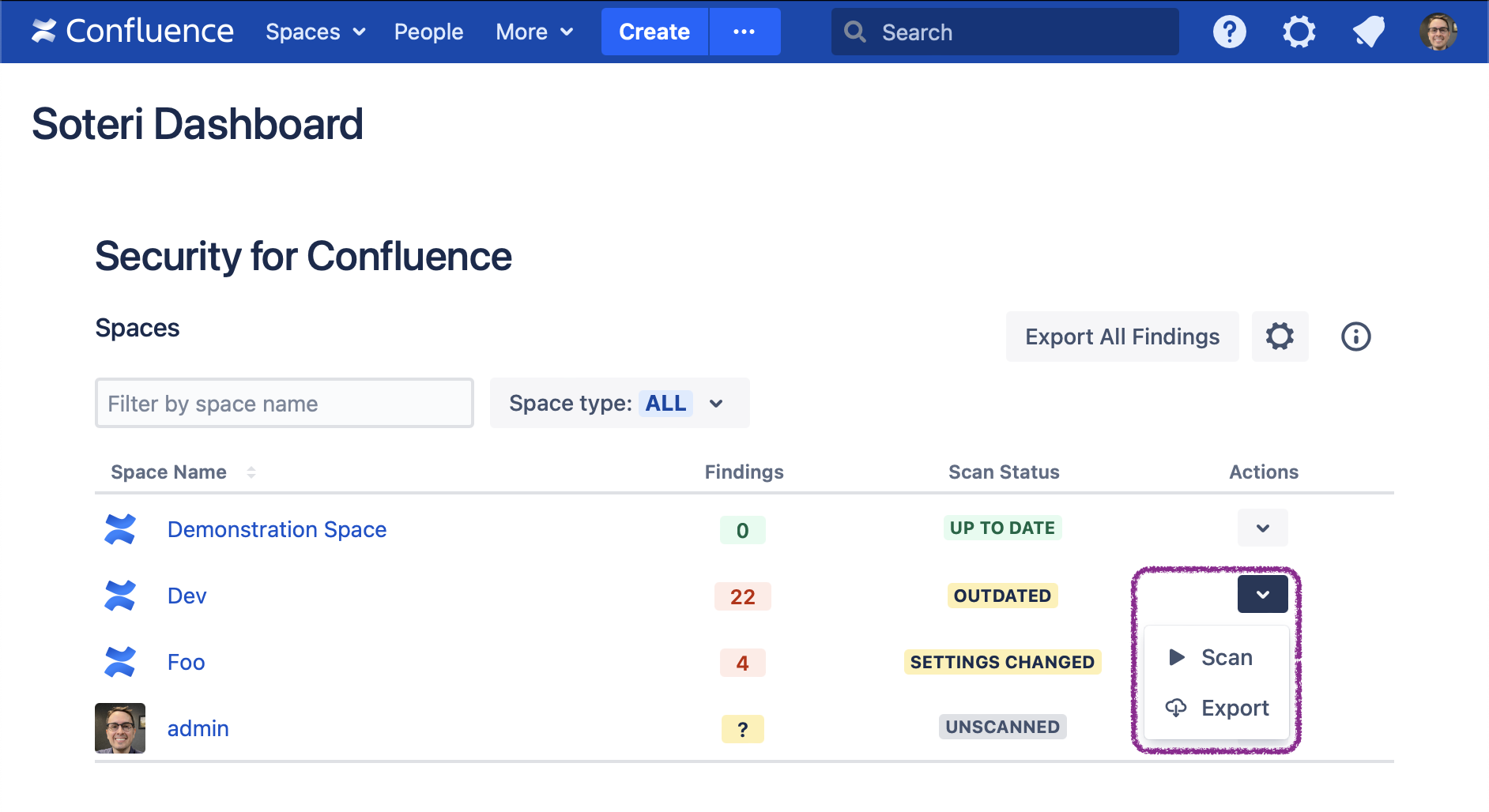Open Soteri settings gear beside Export All Findings
This screenshot has height=812, width=1489.
[1280, 336]
